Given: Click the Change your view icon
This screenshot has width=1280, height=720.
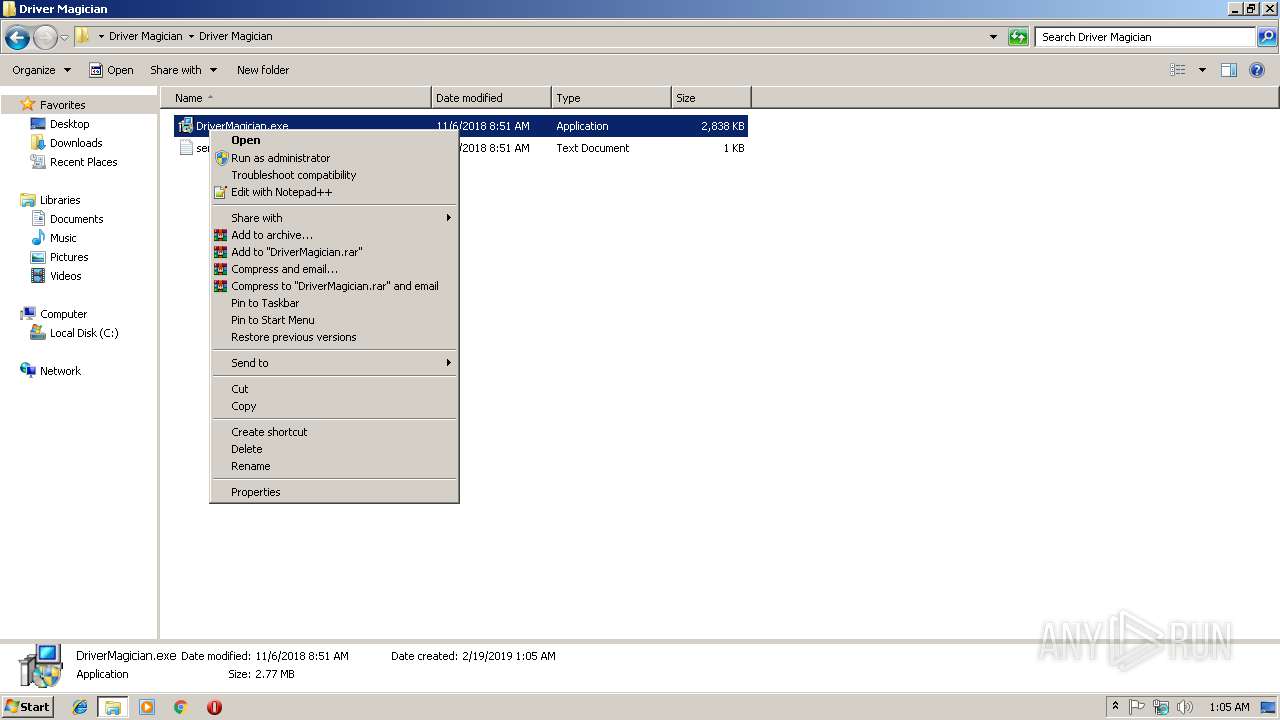Looking at the screenshot, I should point(1178,70).
